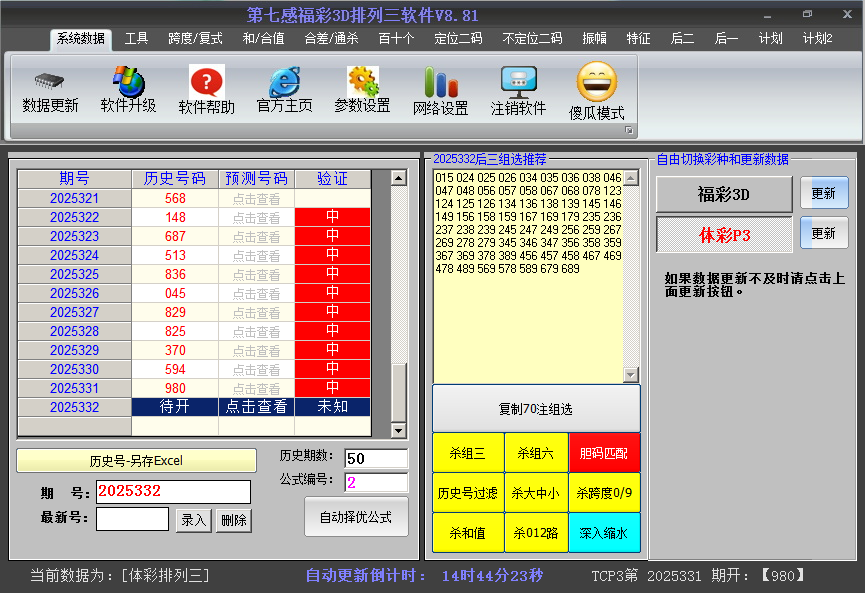Viewport: 865px width, 593px height.
Task: Open the 跨度/复式 tab
Action: point(195,39)
